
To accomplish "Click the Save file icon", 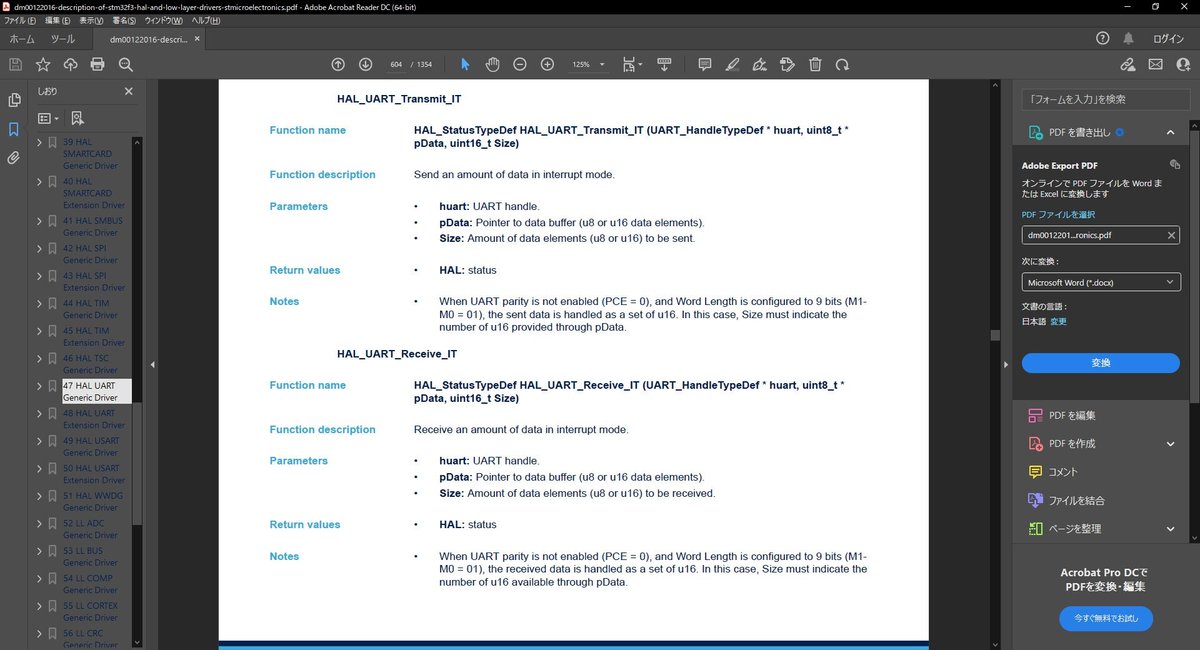I will pos(15,64).
